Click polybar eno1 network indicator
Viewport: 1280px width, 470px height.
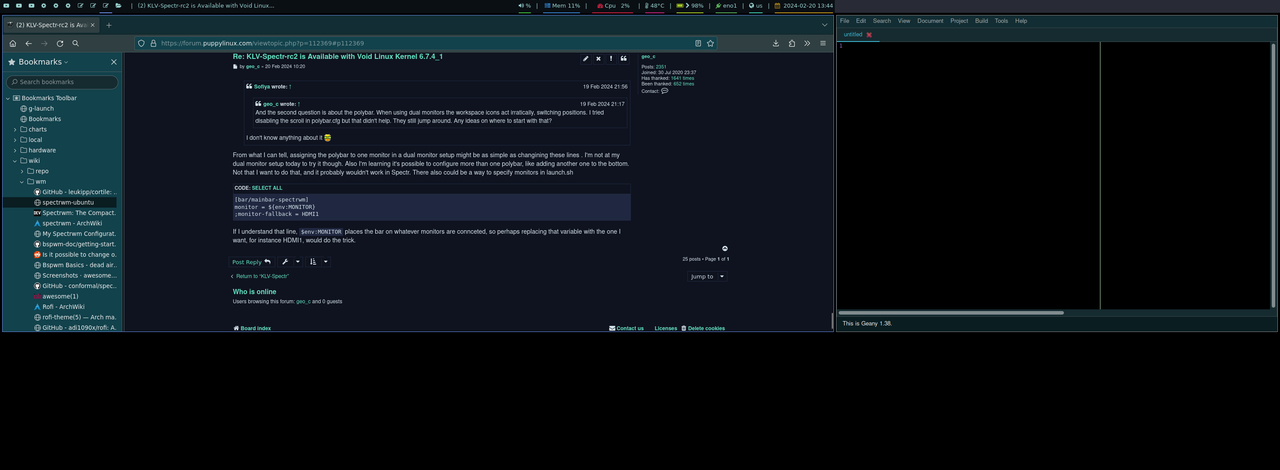[724, 5]
